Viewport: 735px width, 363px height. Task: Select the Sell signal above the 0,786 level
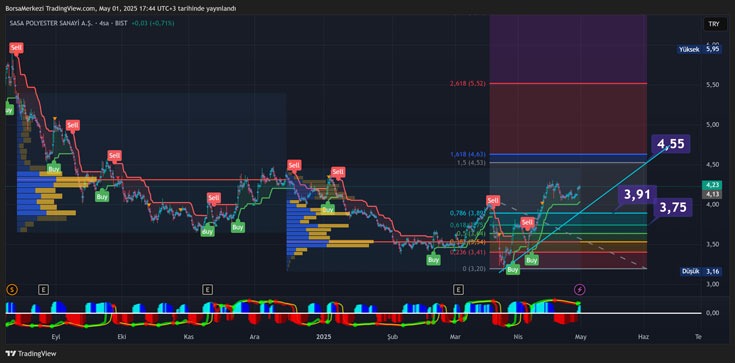click(x=493, y=201)
